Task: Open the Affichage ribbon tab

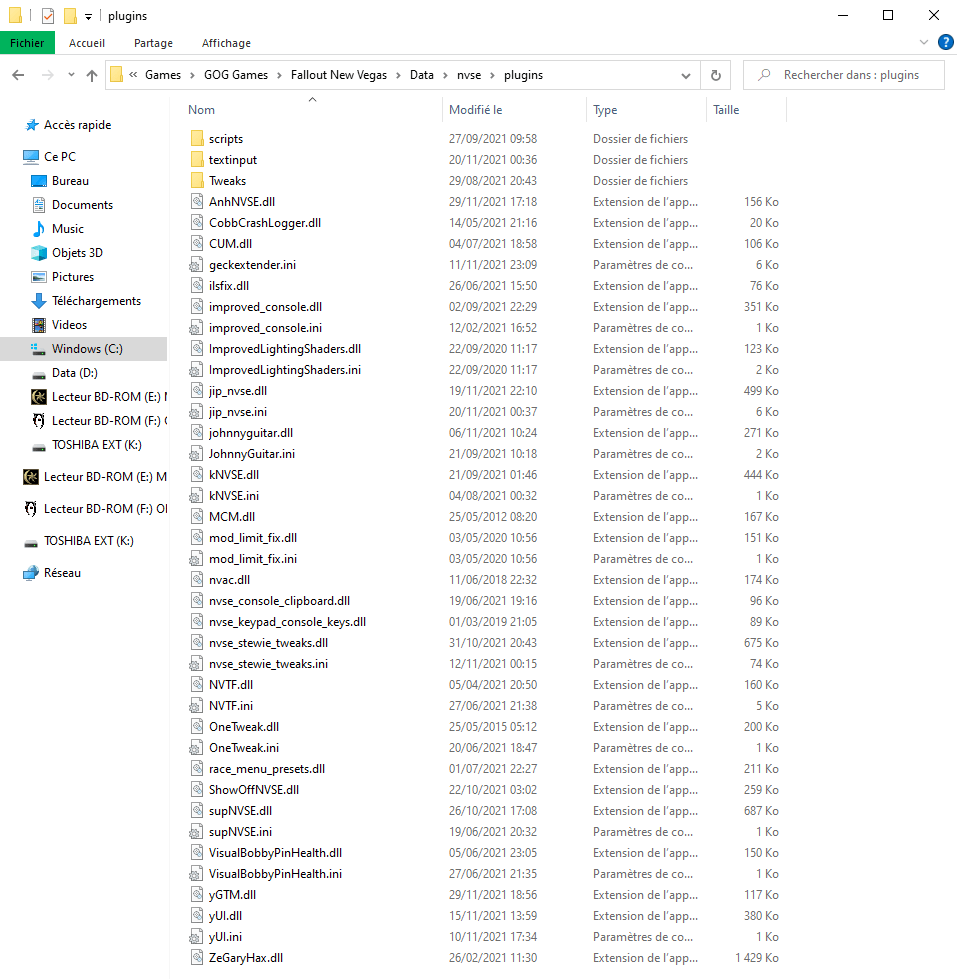Action: point(226,43)
